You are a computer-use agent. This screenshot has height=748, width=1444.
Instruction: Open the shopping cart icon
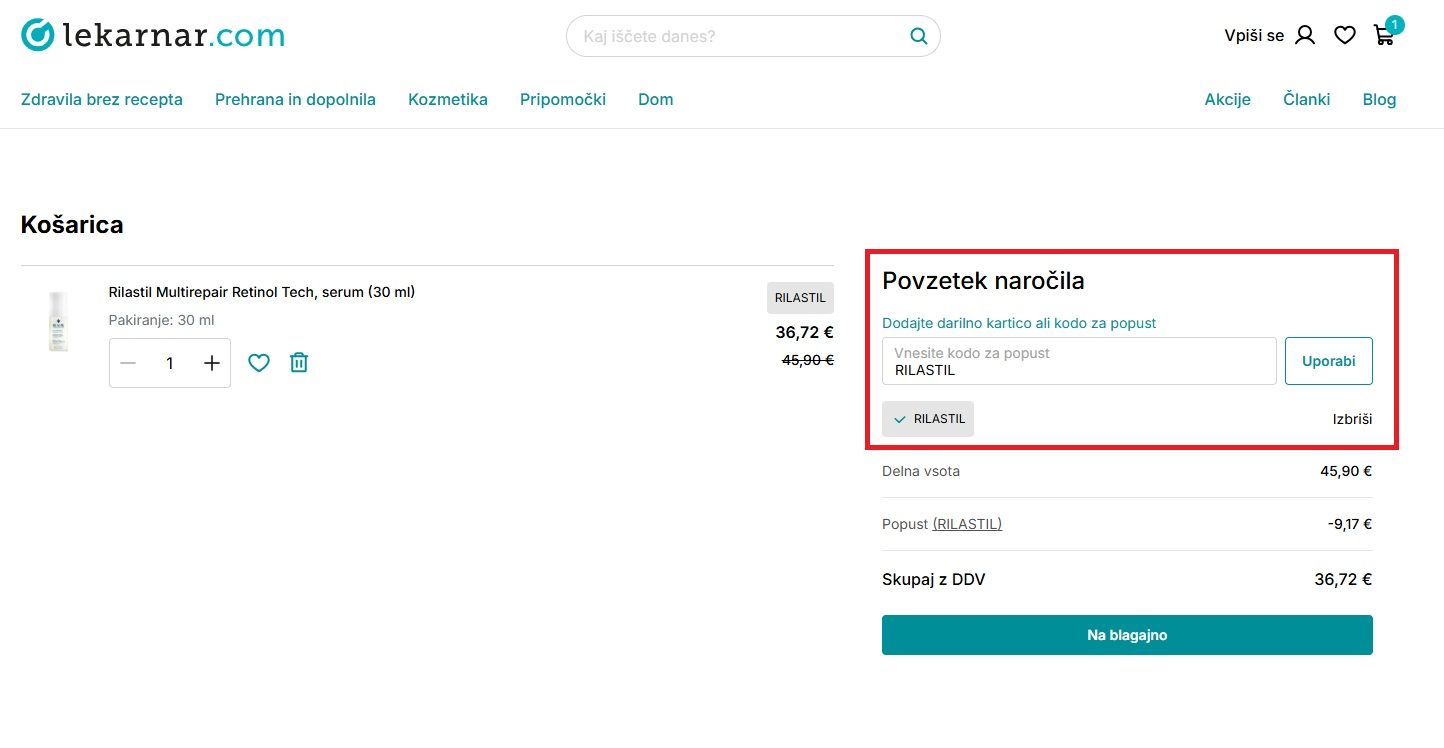1384,36
